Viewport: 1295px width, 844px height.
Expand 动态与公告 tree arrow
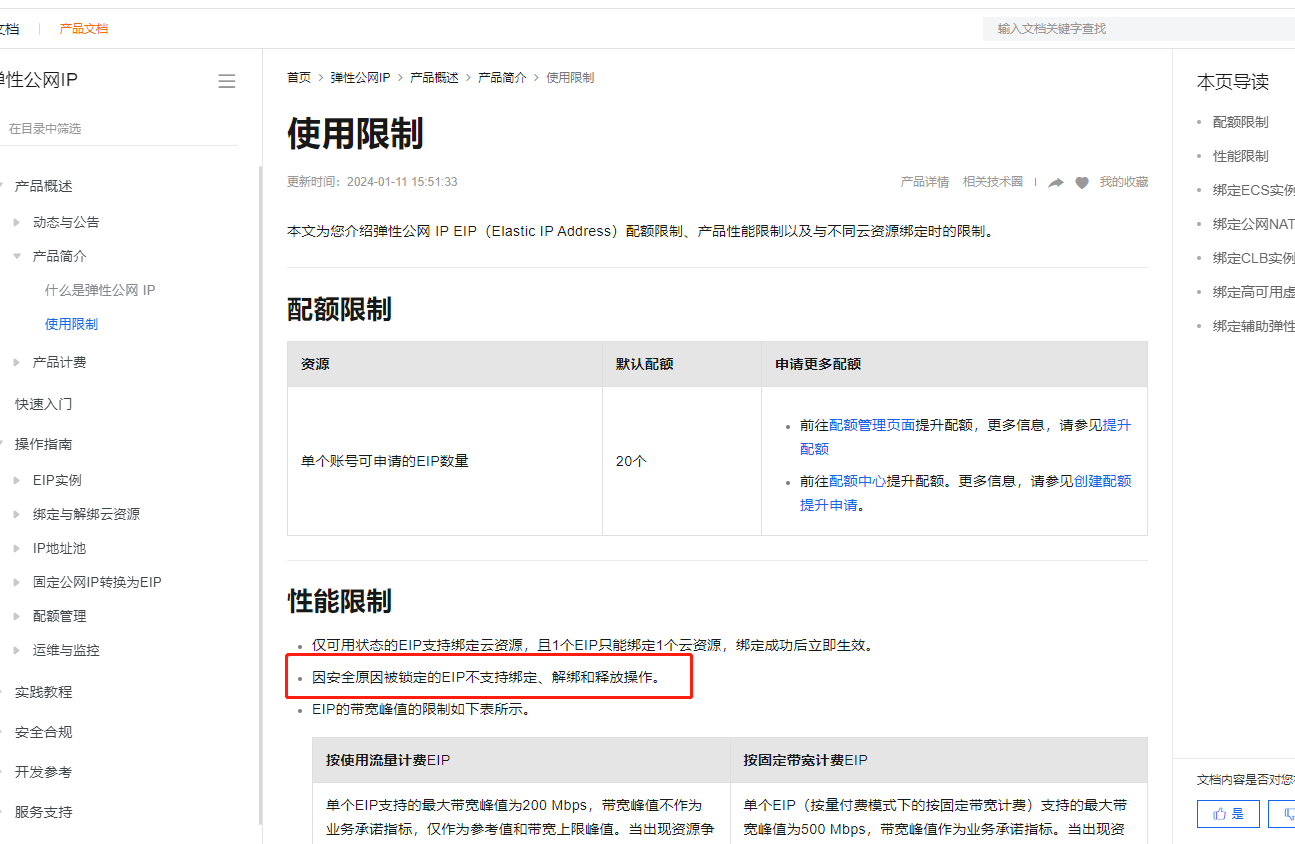coord(17,222)
